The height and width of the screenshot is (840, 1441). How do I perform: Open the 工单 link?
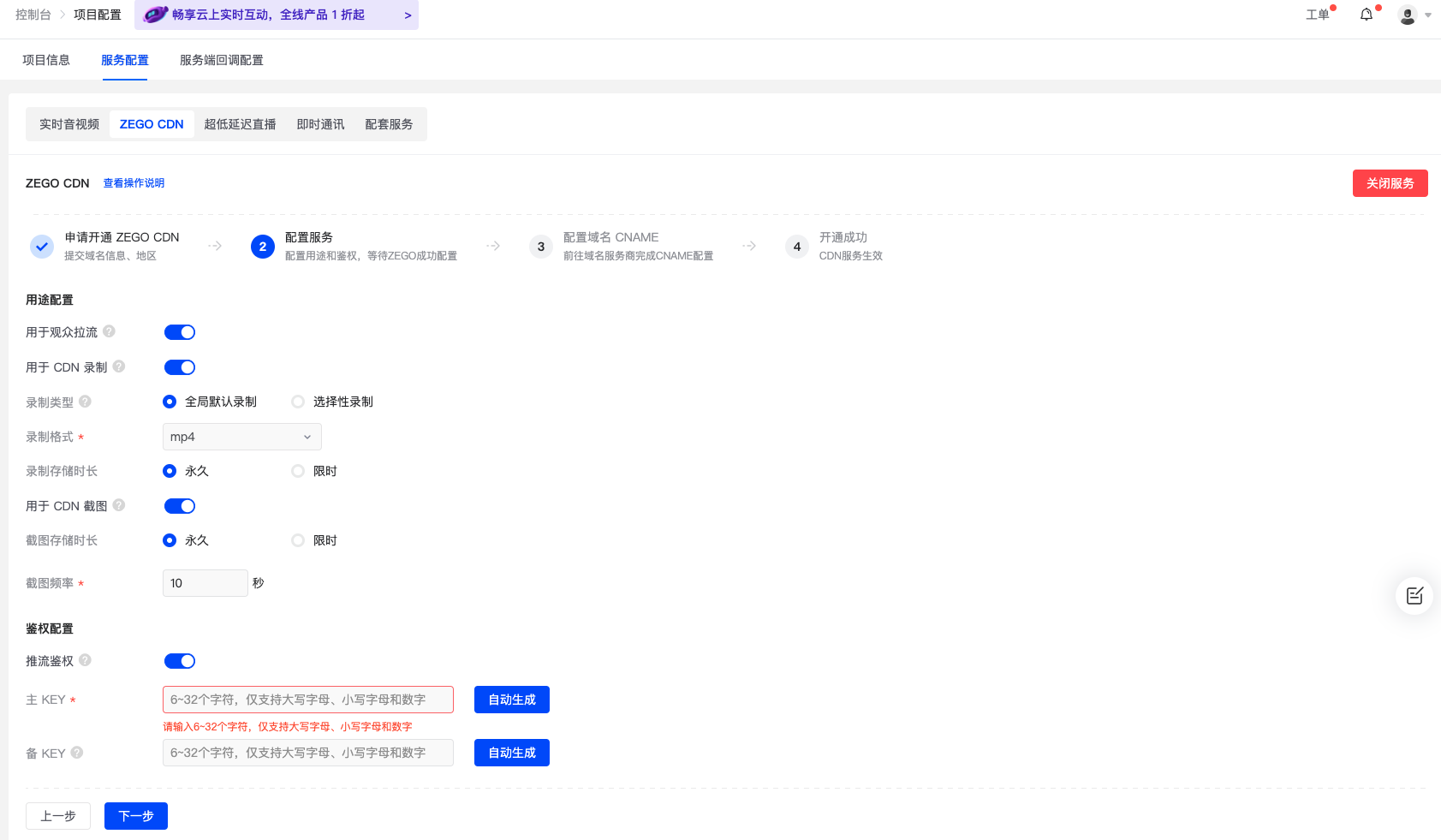(x=1318, y=15)
